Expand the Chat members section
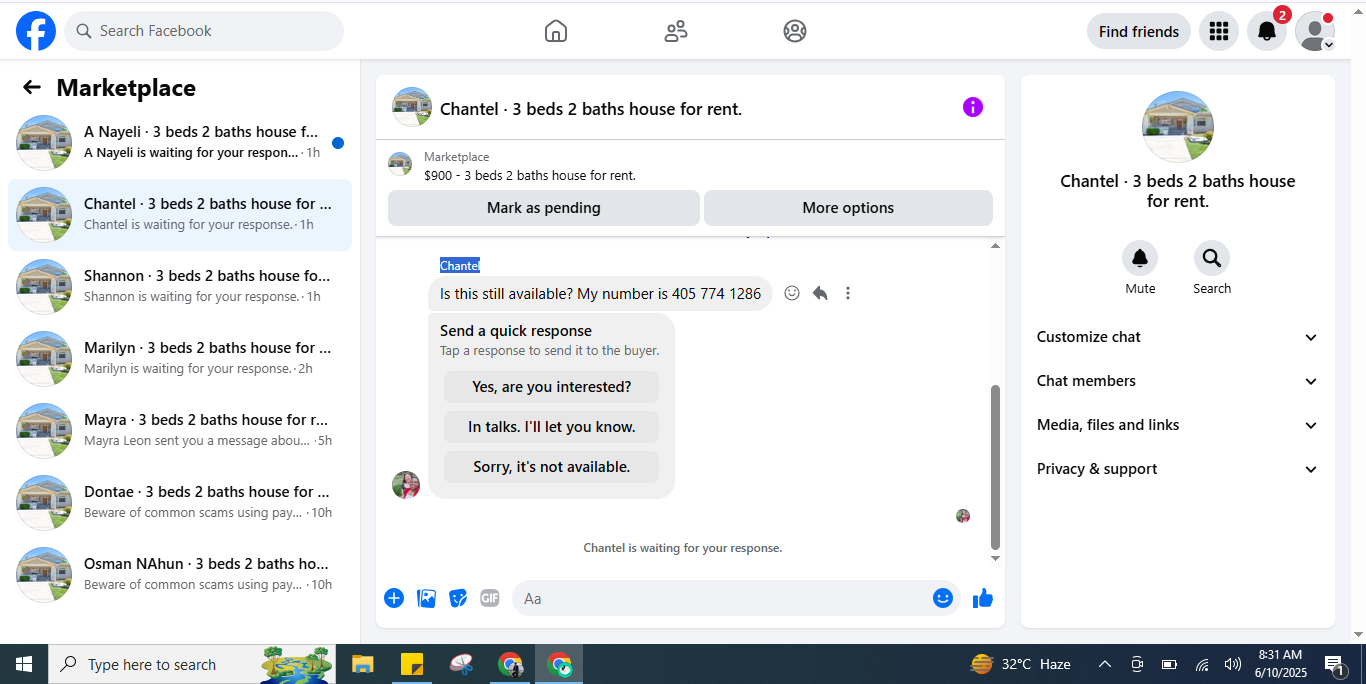This screenshot has width=1366, height=684. click(1177, 381)
